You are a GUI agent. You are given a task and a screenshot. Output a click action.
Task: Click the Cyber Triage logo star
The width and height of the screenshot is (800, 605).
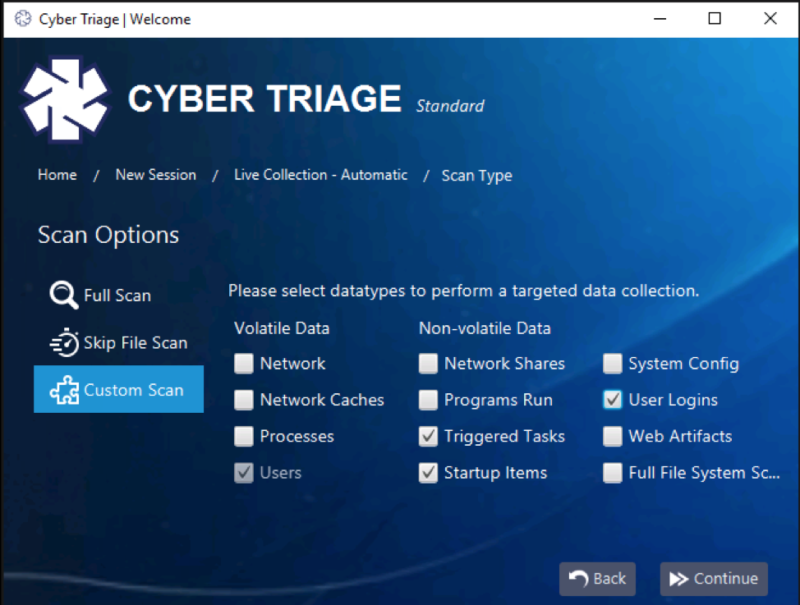tap(65, 99)
